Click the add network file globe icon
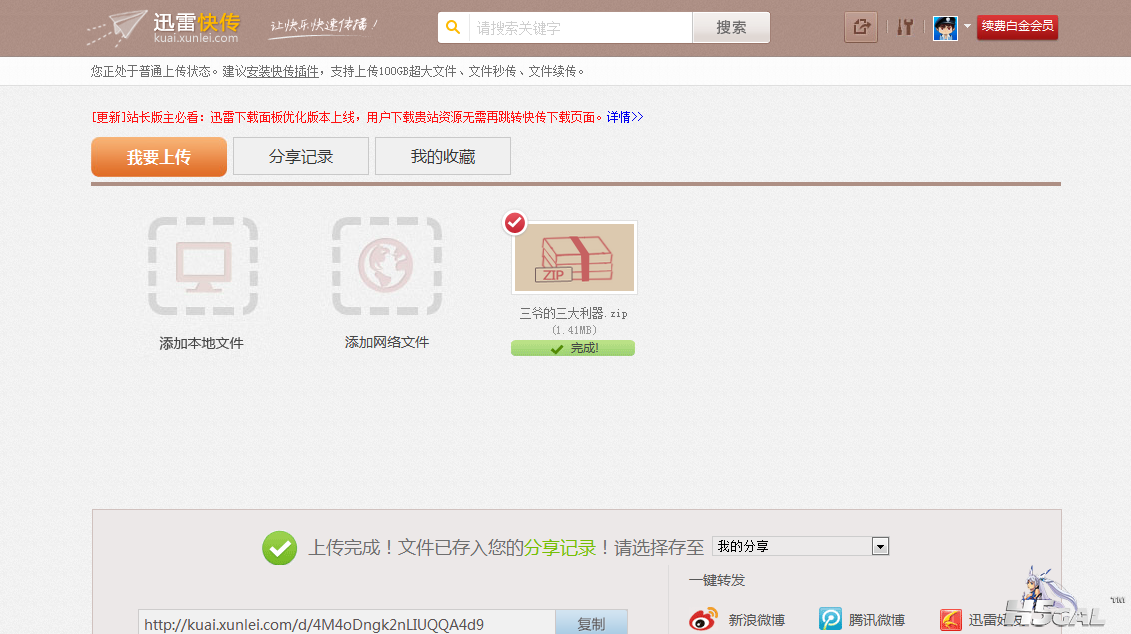The width and height of the screenshot is (1131, 634). 387,266
